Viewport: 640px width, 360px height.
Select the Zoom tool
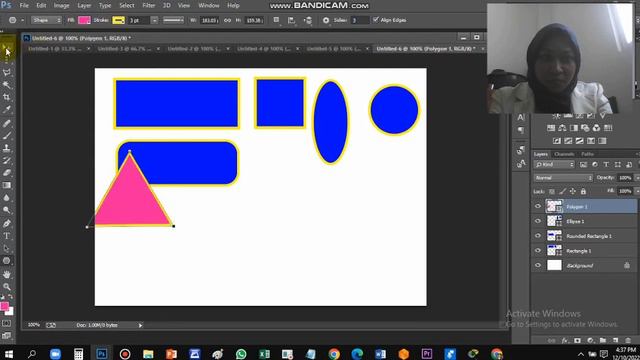click(7, 287)
